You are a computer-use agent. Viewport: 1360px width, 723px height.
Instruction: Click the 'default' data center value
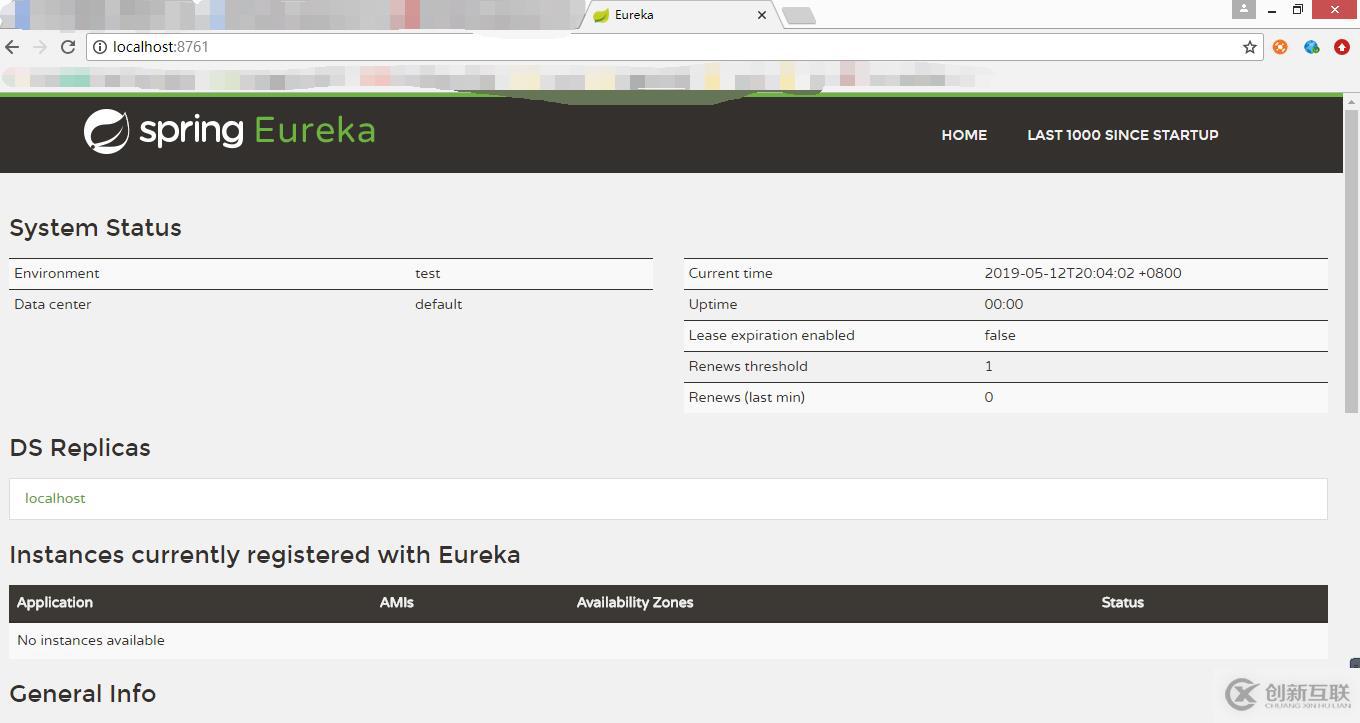pyautogui.click(x=438, y=304)
